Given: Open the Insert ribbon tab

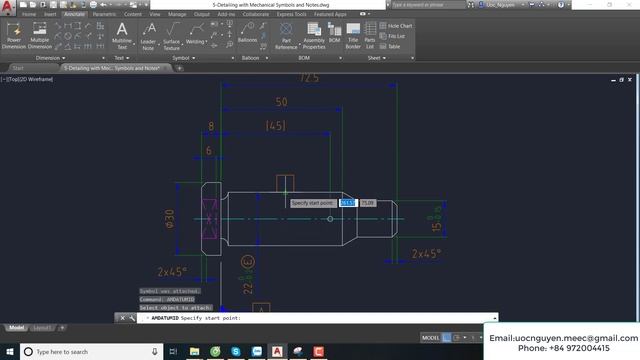Looking at the screenshot, I should 50,14.
